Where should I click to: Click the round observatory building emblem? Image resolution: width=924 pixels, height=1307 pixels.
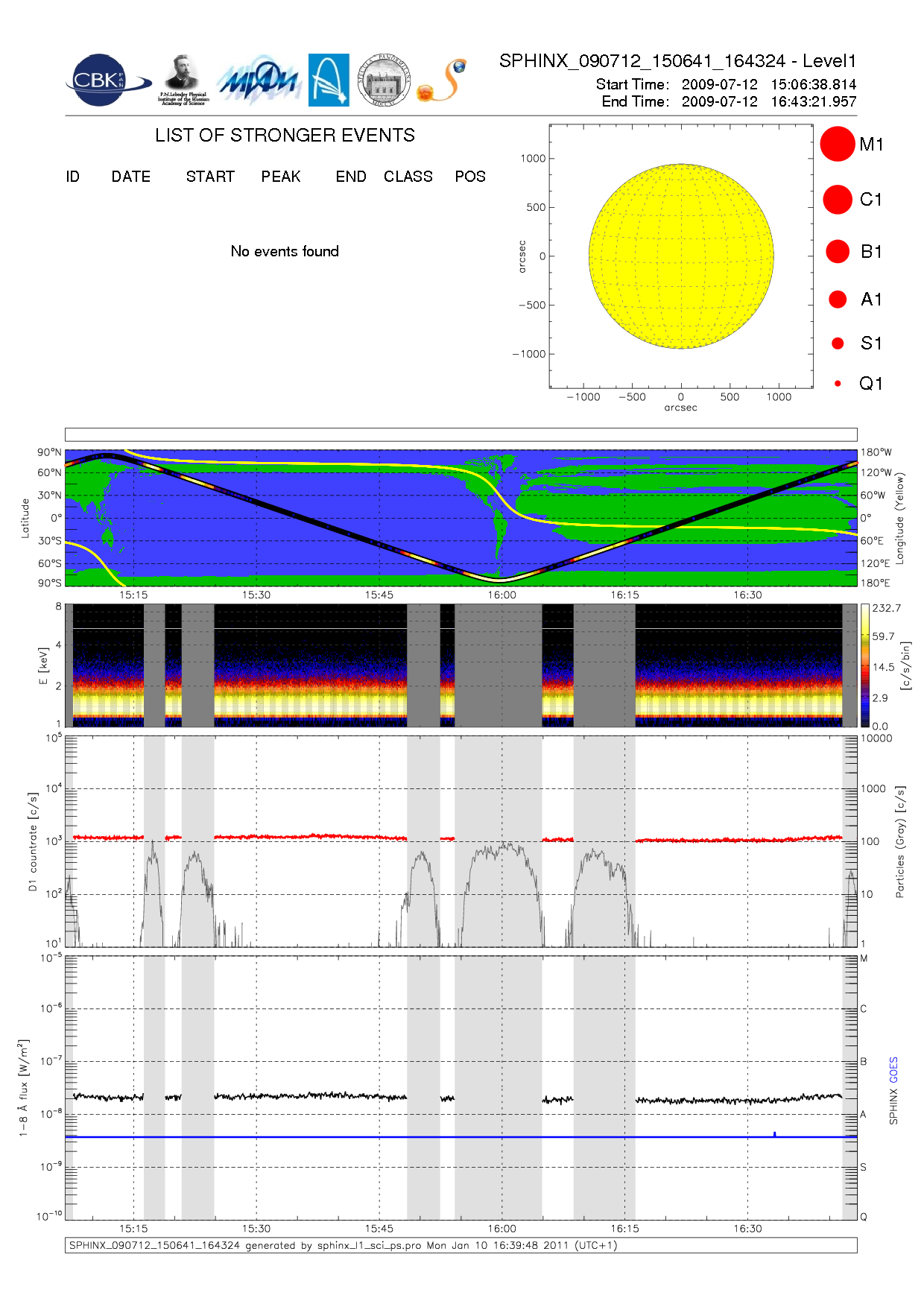(384, 80)
